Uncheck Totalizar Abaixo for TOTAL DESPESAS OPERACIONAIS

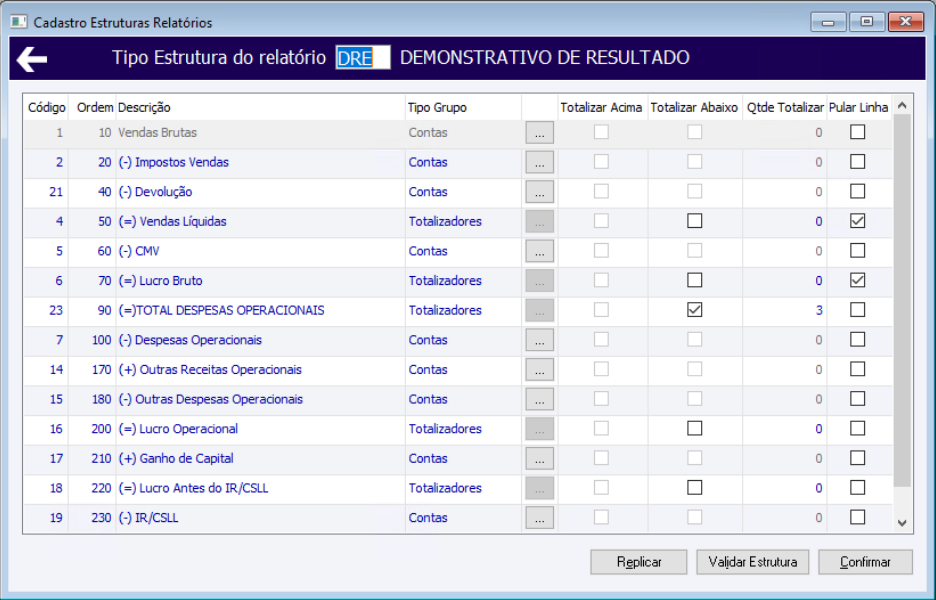tap(694, 310)
